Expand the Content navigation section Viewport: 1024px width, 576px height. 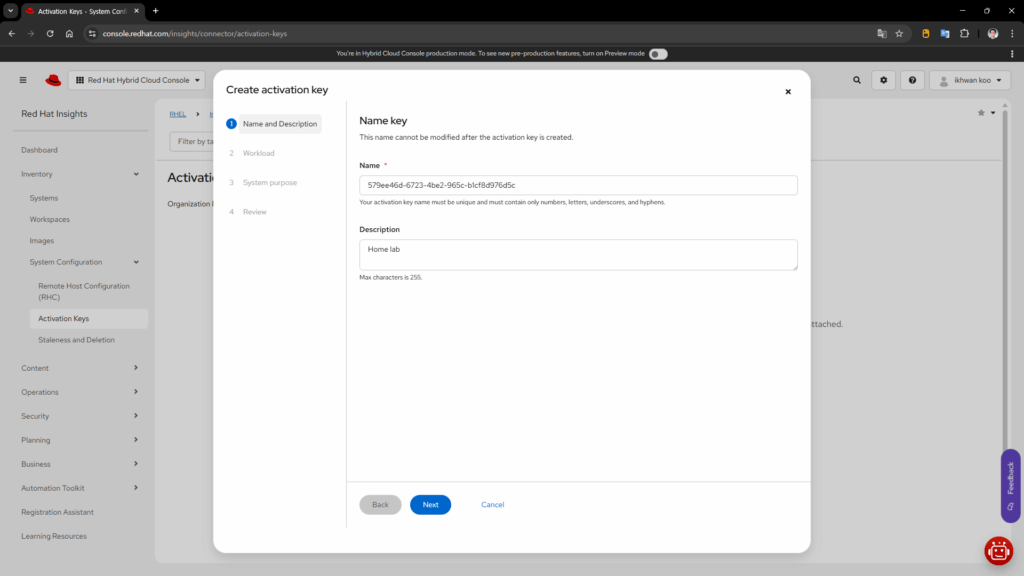[80, 368]
